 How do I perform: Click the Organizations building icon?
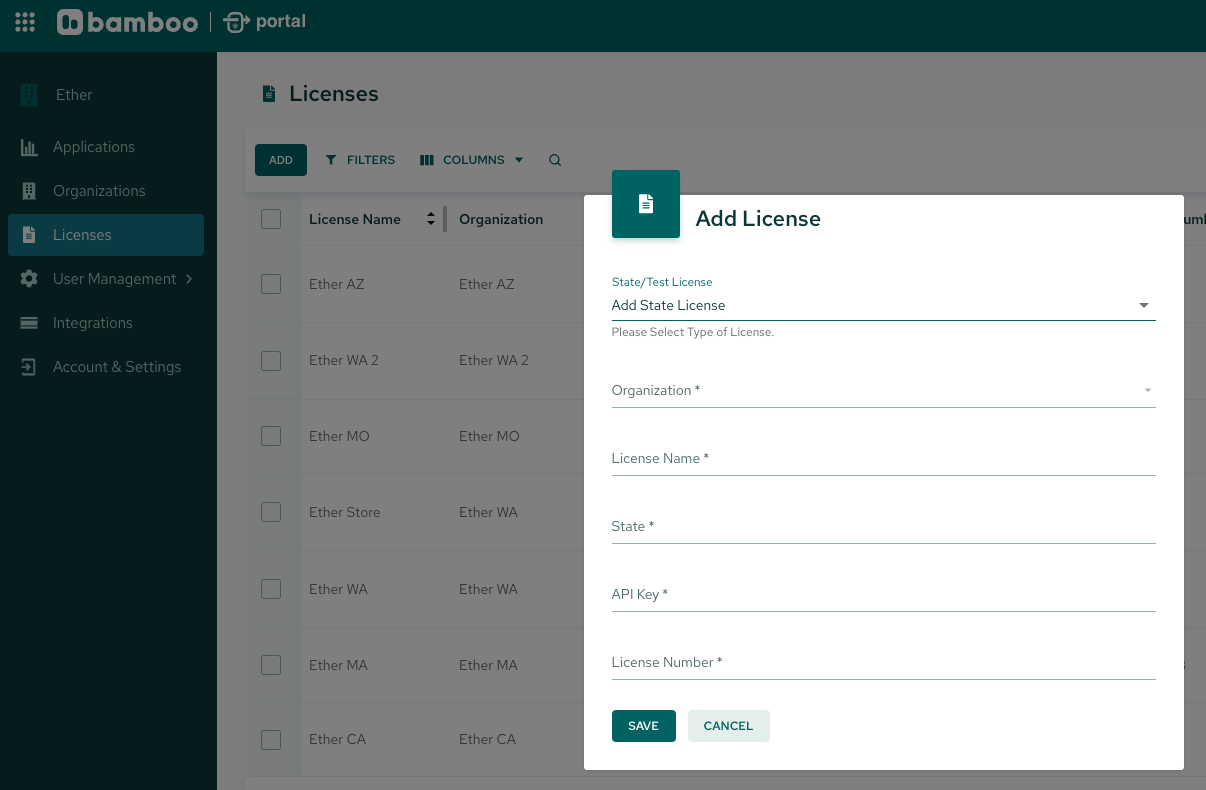(29, 191)
